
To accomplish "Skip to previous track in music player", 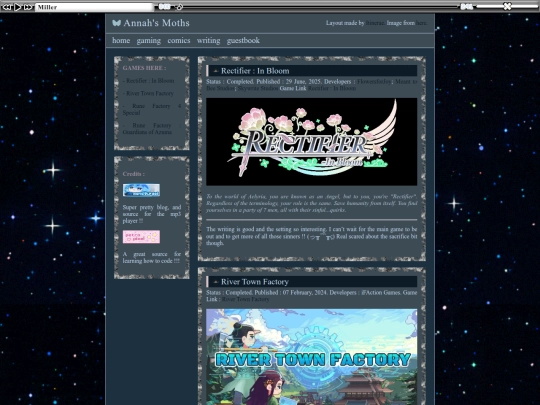I will pos(7,7).
